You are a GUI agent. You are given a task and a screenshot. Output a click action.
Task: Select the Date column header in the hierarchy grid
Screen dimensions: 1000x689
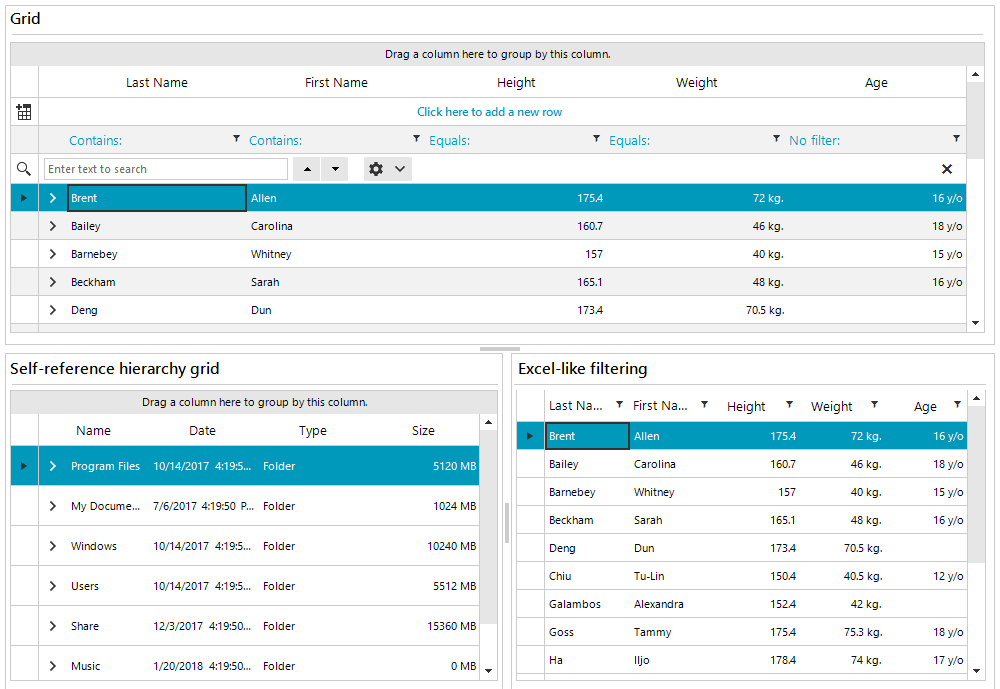[x=202, y=430]
